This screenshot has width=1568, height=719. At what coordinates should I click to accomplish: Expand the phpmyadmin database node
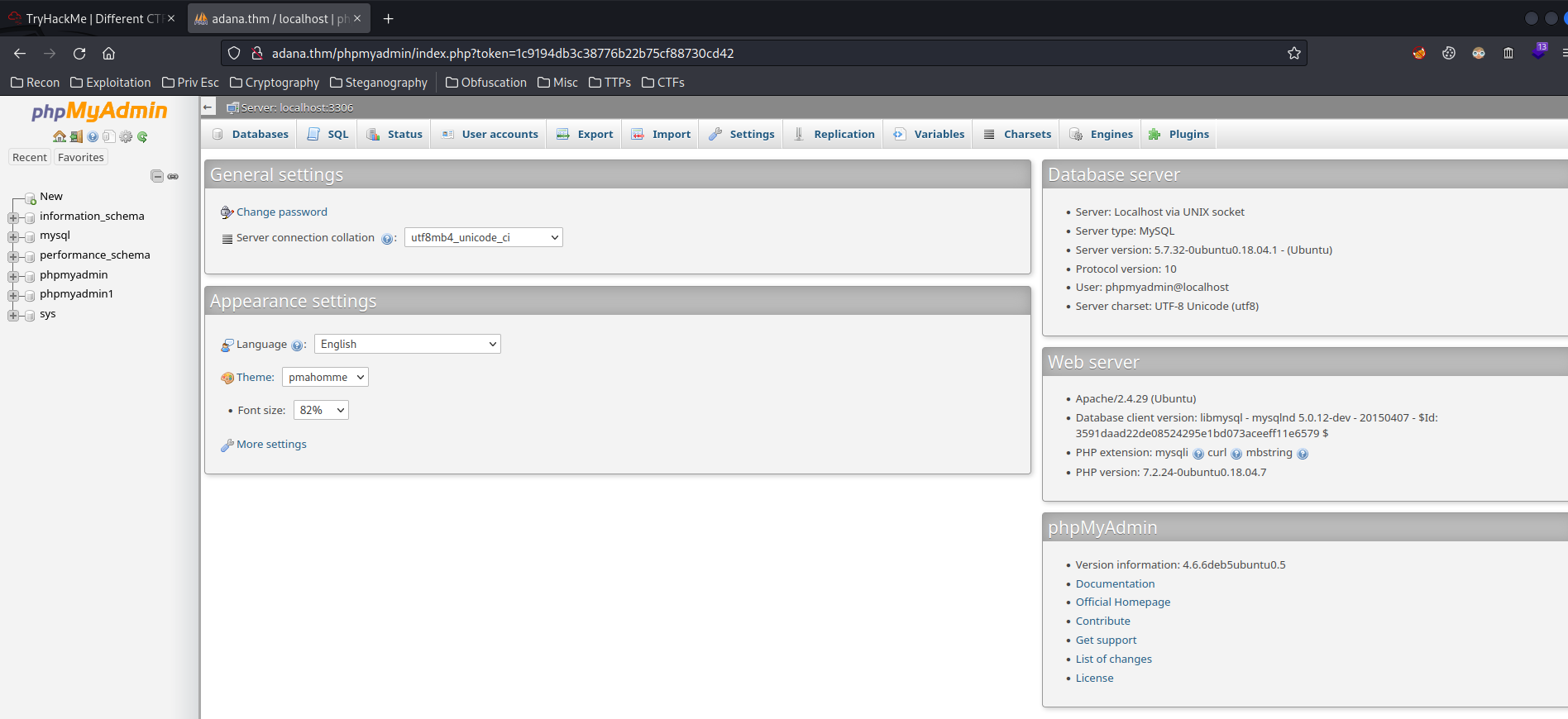[x=13, y=276]
